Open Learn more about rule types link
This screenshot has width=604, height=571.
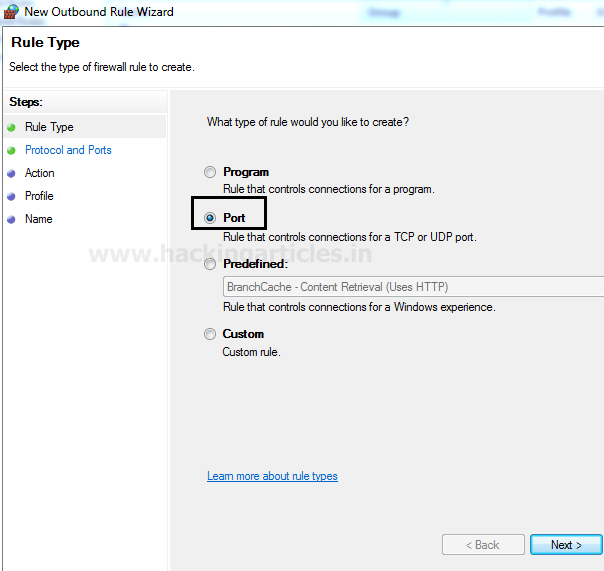point(272,476)
